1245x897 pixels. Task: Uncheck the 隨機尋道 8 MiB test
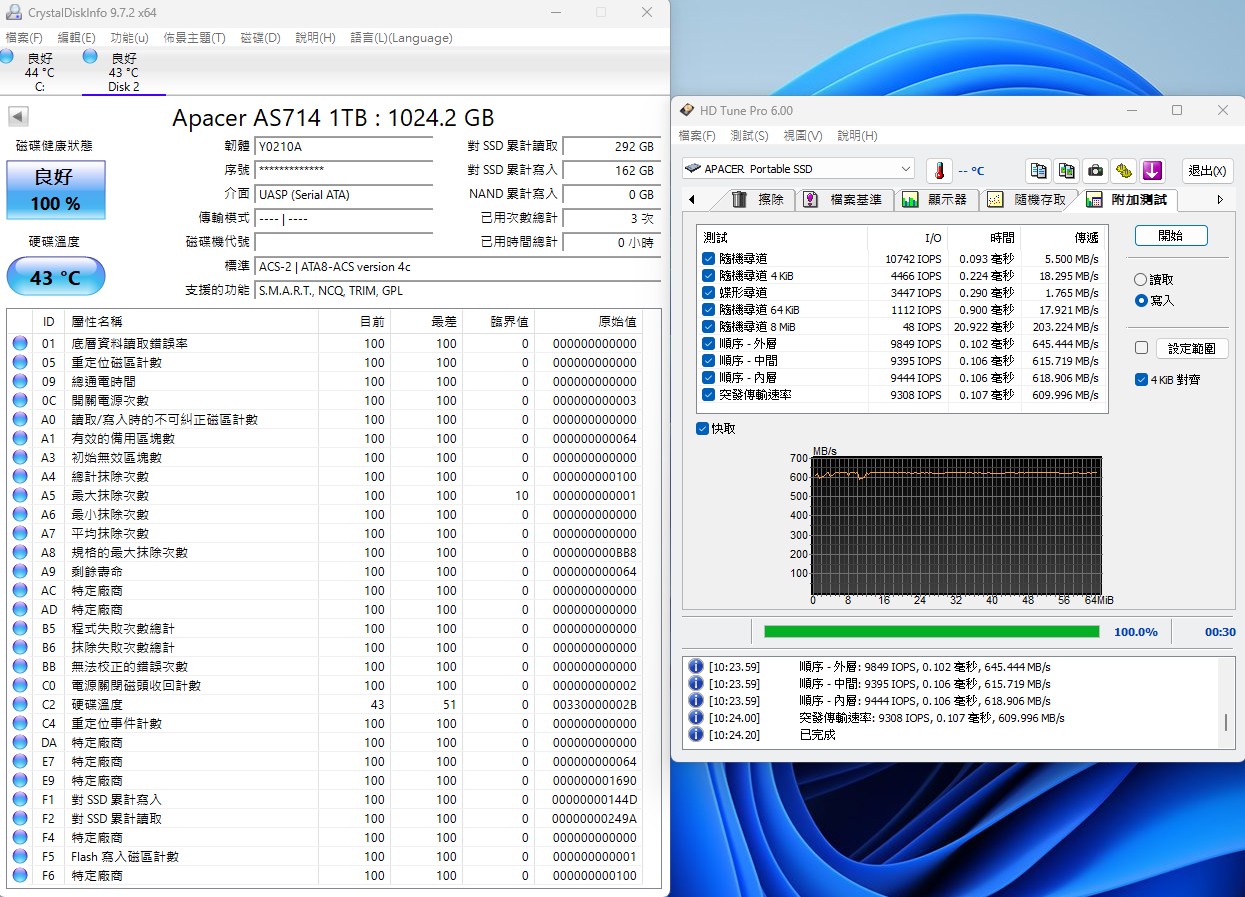pos(709,325)
